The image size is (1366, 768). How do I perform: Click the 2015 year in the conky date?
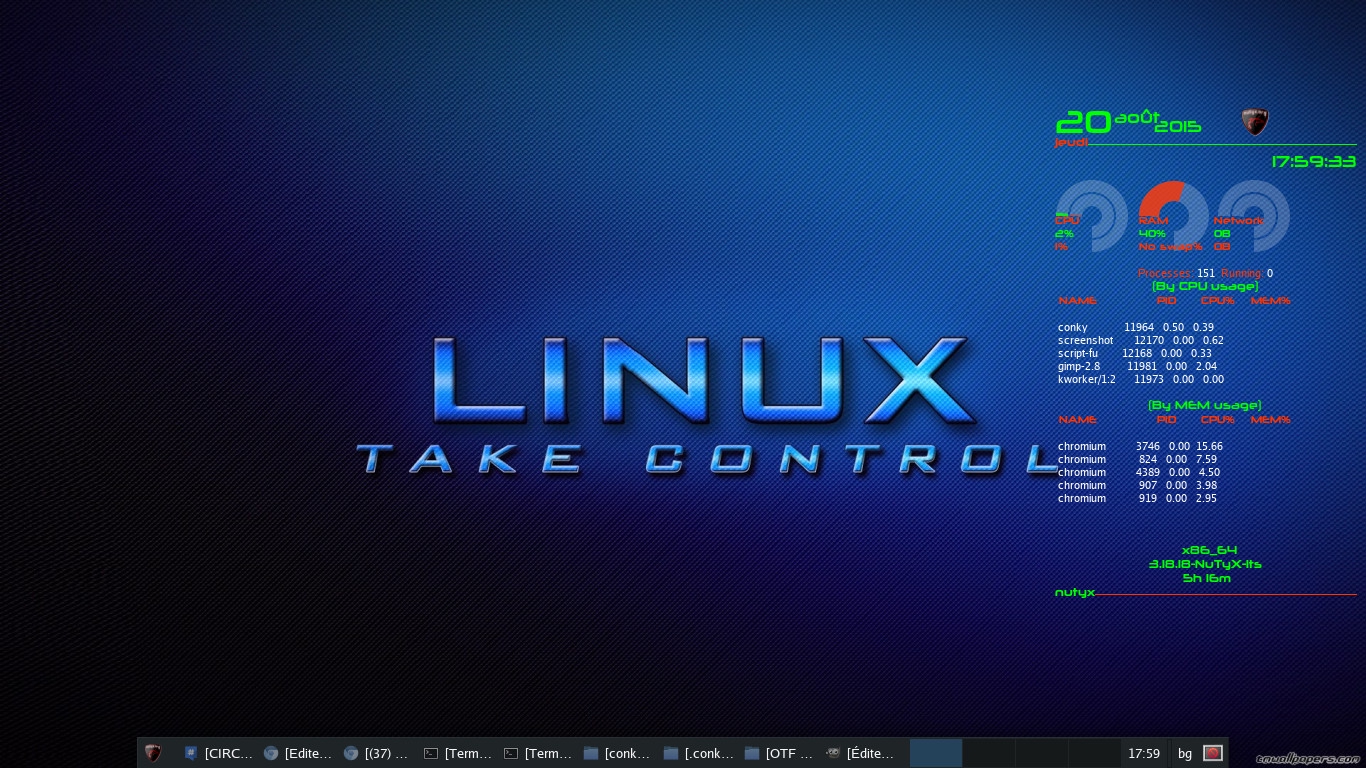(x=1178, y=127)
